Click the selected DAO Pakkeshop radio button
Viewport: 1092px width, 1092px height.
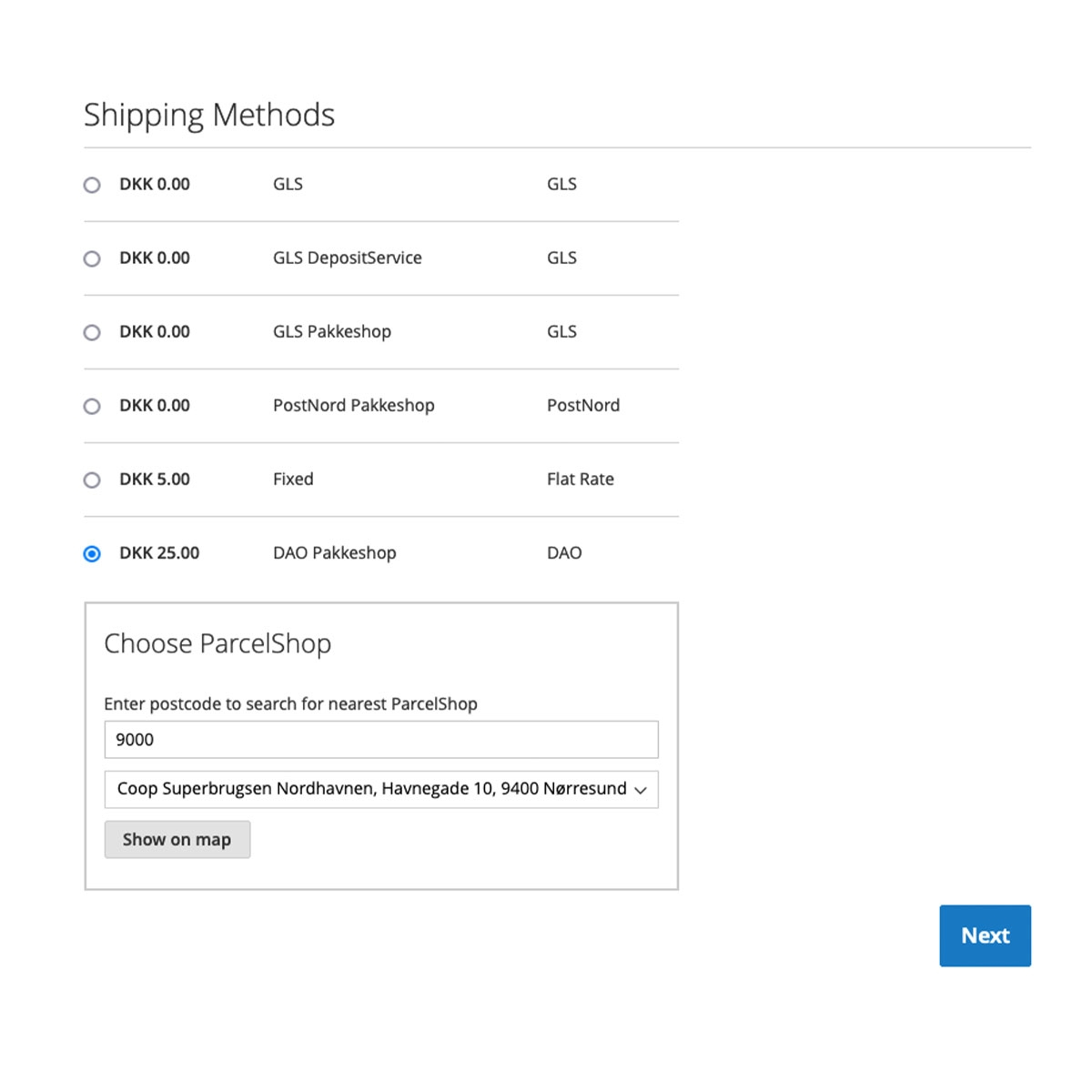pyautogui.click(x=92, y=553)
